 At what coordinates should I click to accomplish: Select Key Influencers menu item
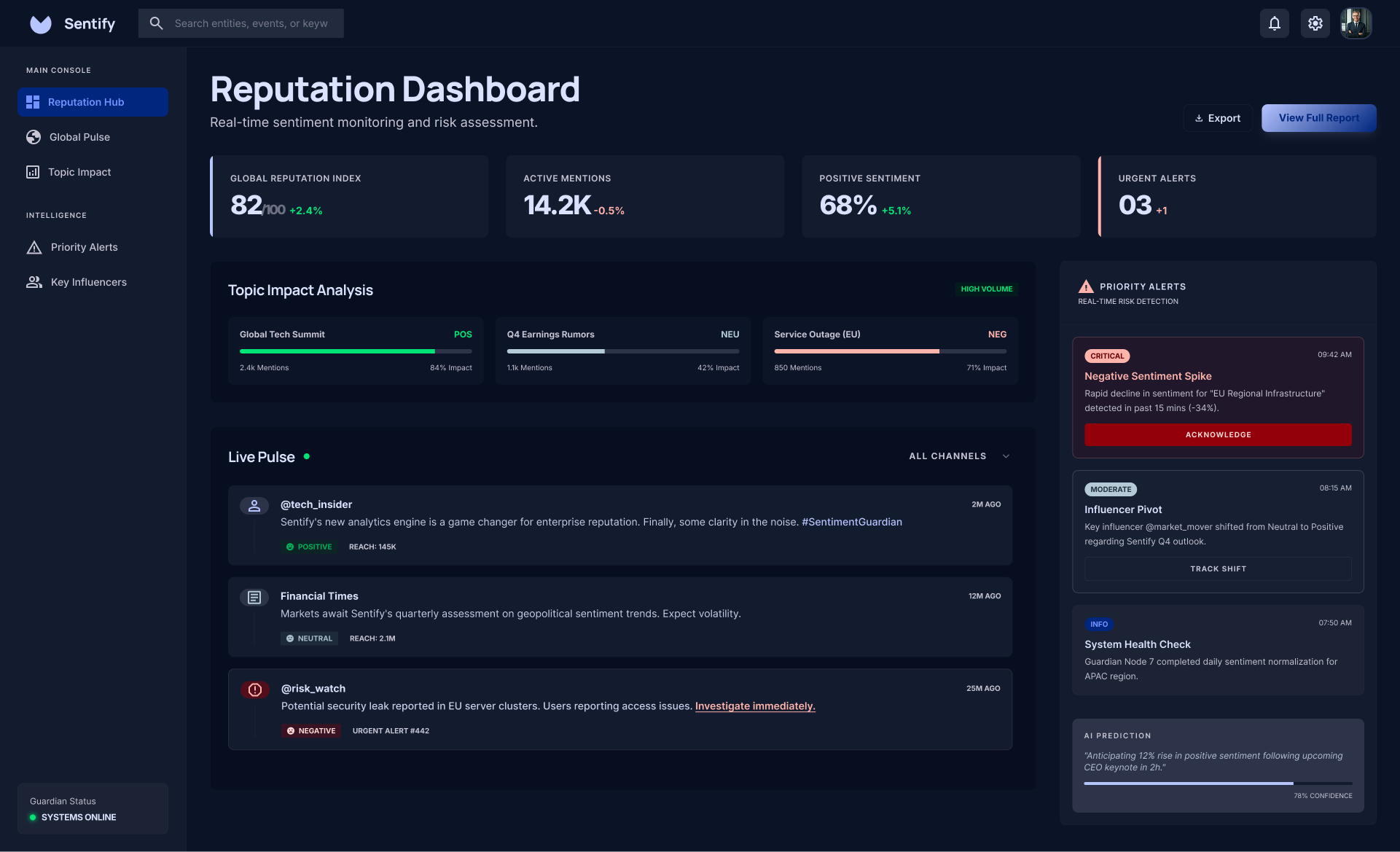click(93, 282)
